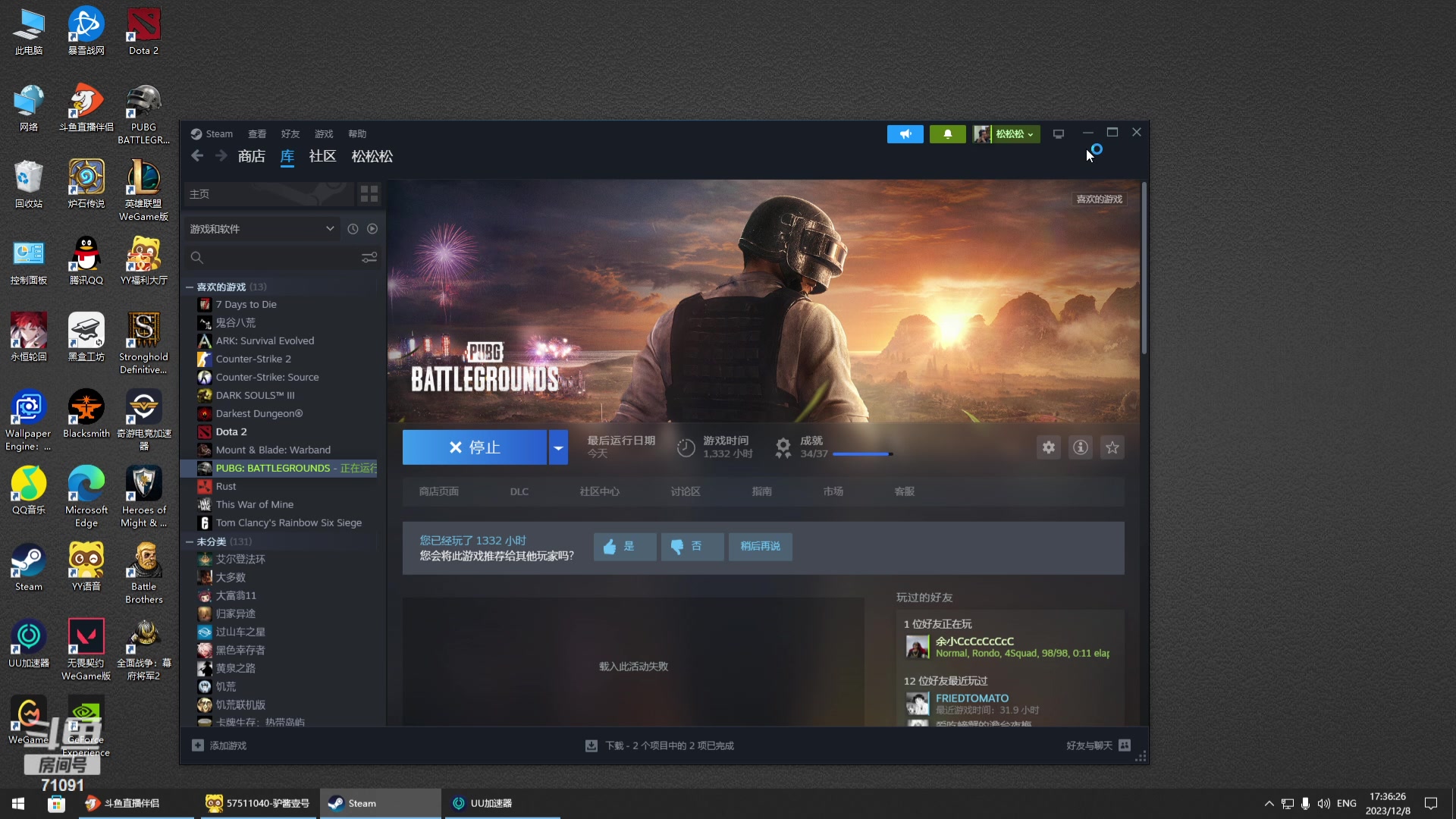Image resolution: width=1456 pixels, height=819 pixels.
Task: Show PUBG game info panel
Action: (x=1081, y=447)
